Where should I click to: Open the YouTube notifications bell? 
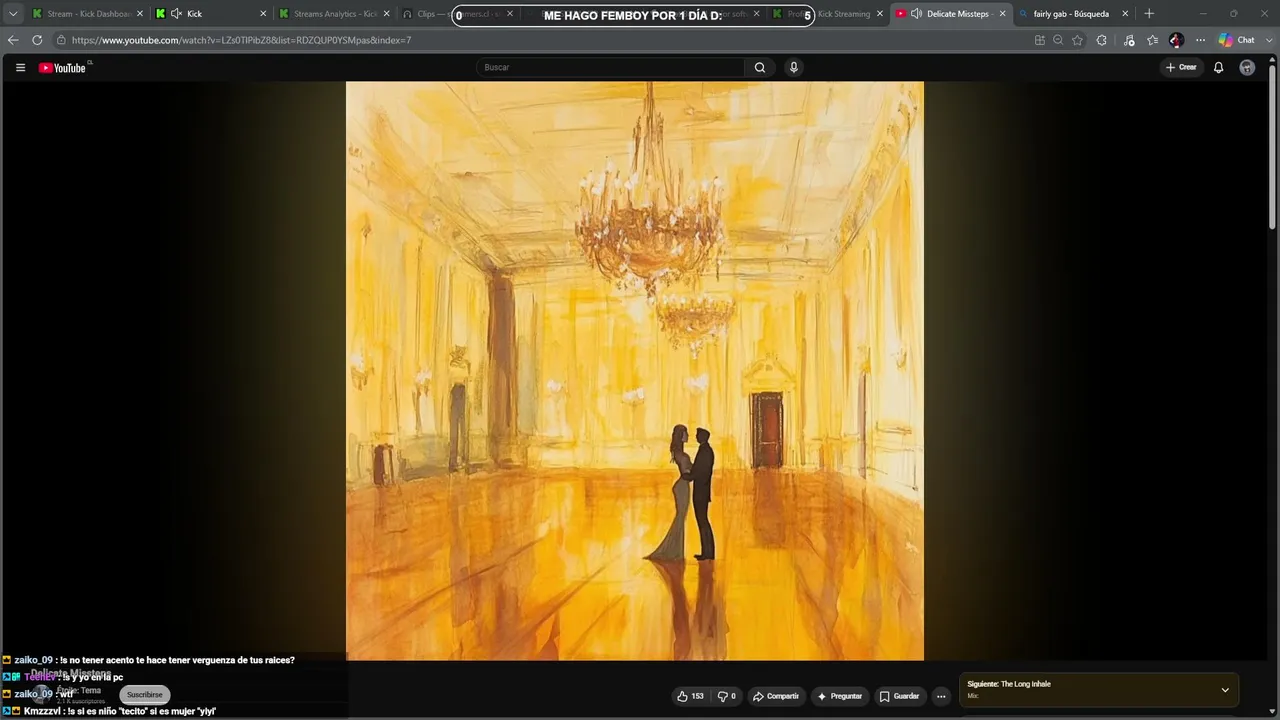[x=1218, y=67]
